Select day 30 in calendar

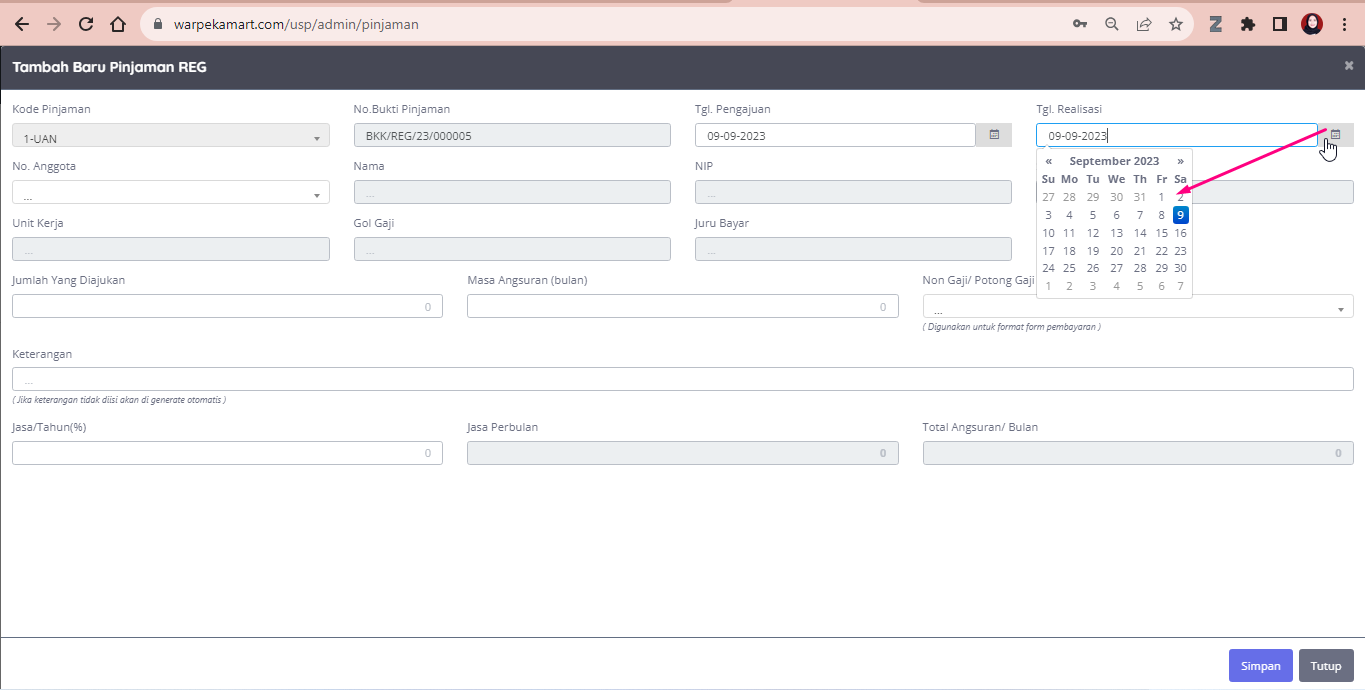[x=1181, y=268]
